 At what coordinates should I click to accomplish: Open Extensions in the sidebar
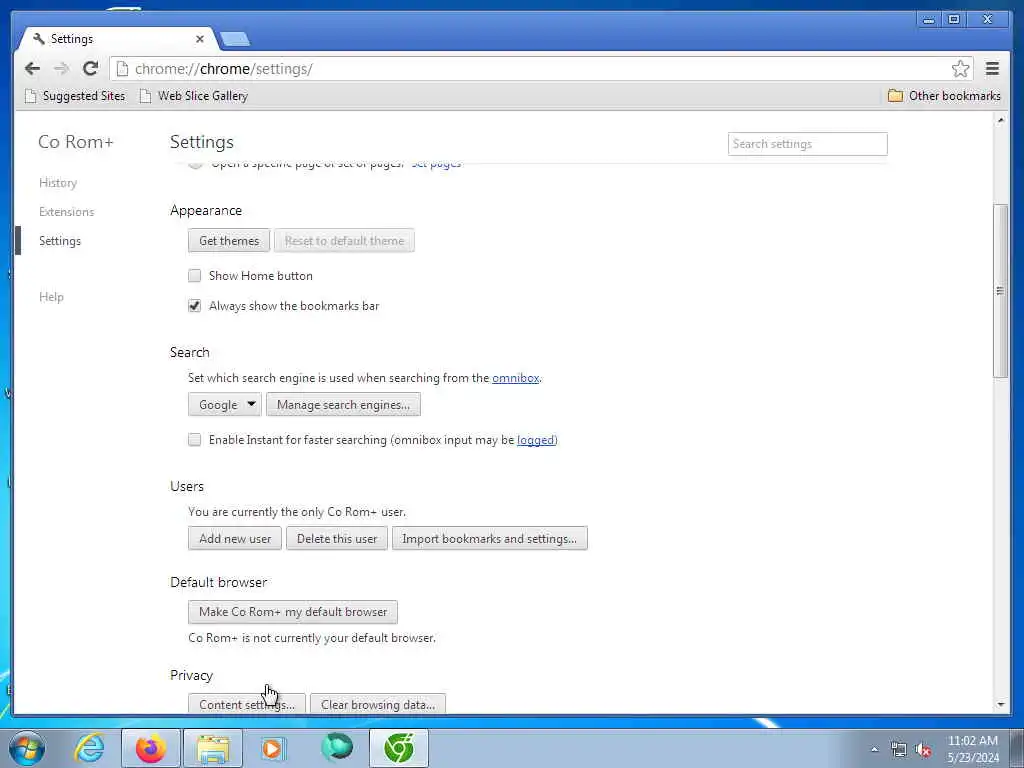[67, 212]
